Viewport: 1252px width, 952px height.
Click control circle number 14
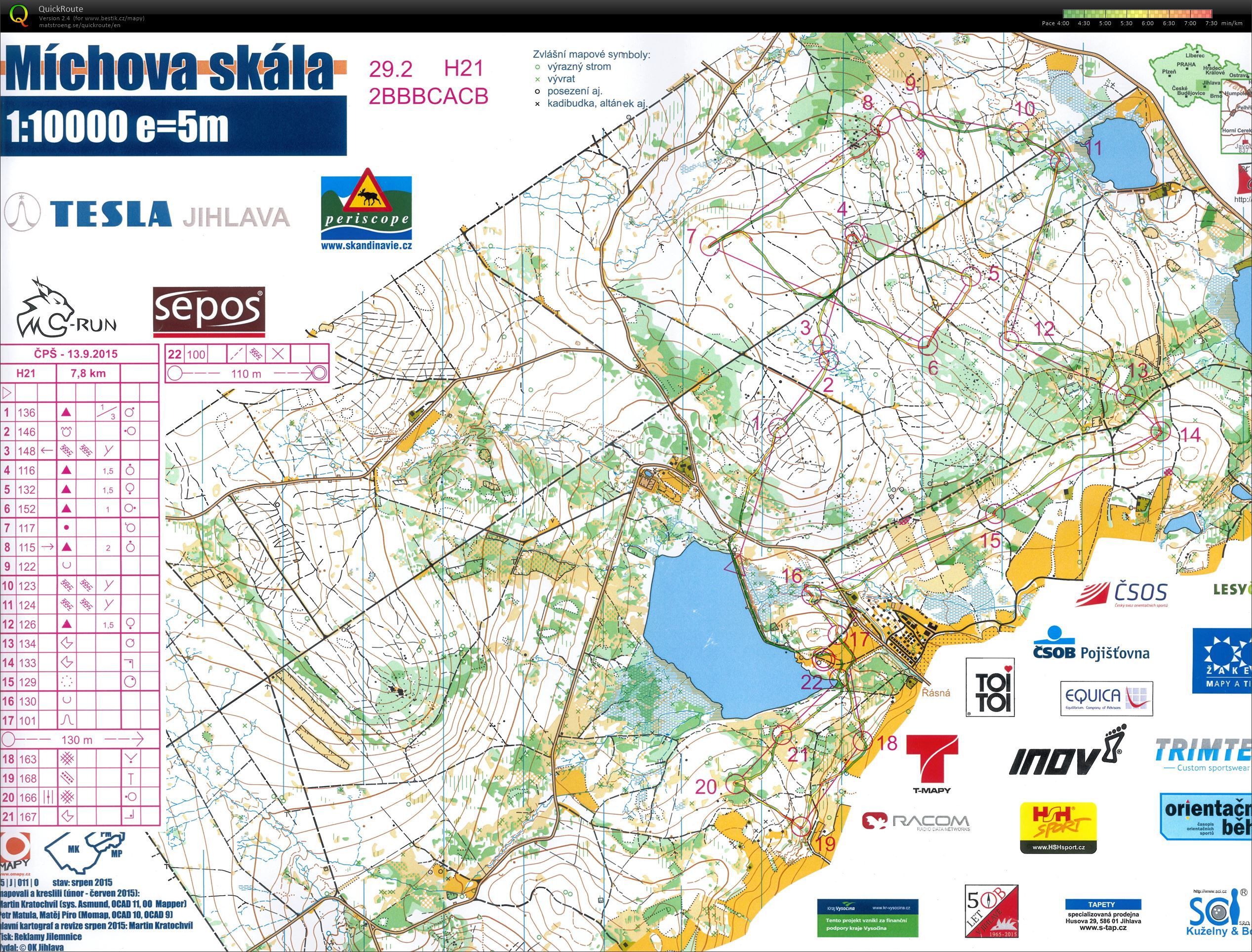pos(1160,431)
